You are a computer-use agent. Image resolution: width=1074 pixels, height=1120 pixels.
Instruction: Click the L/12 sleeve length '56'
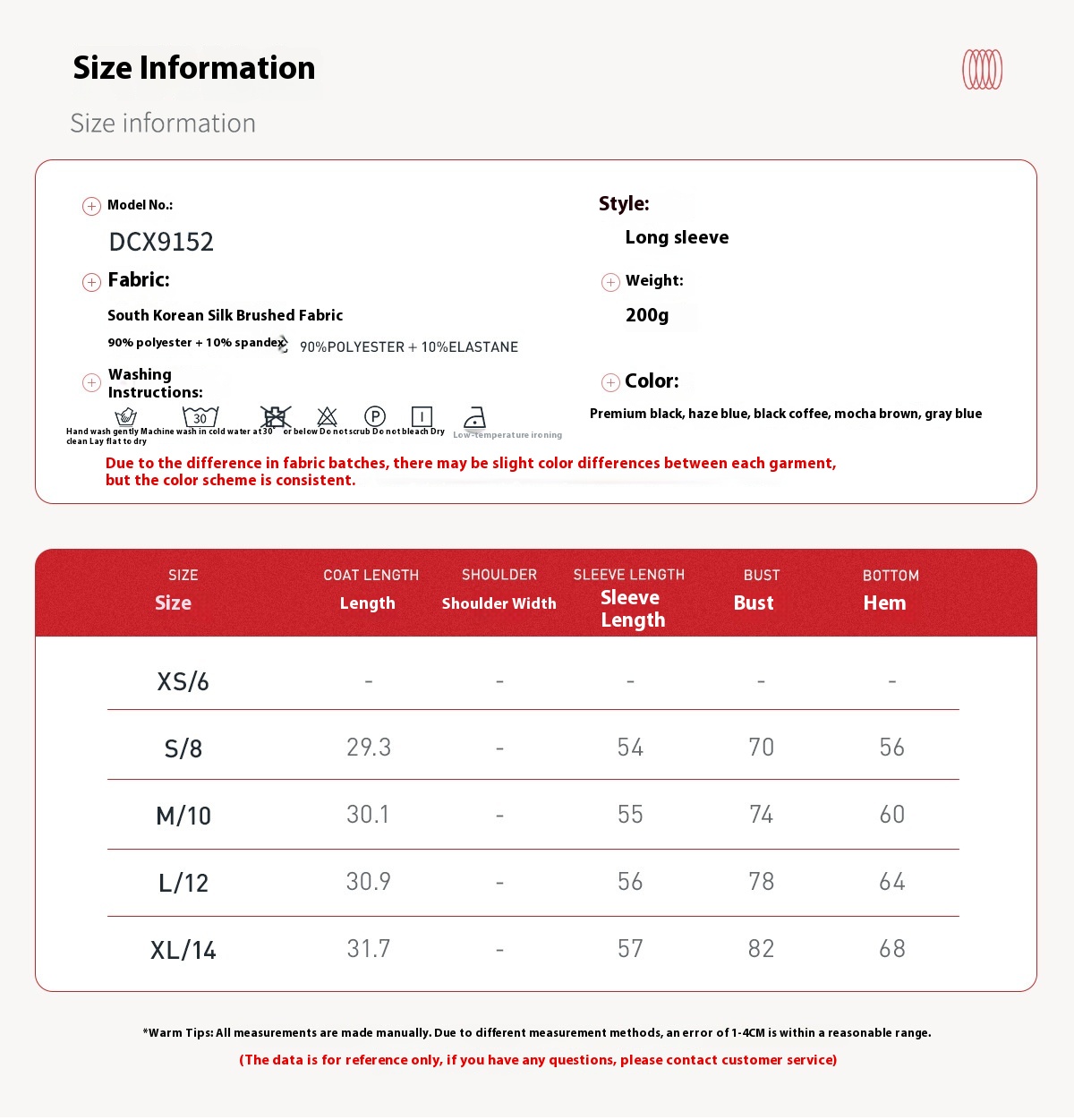(x=630, y=882)
